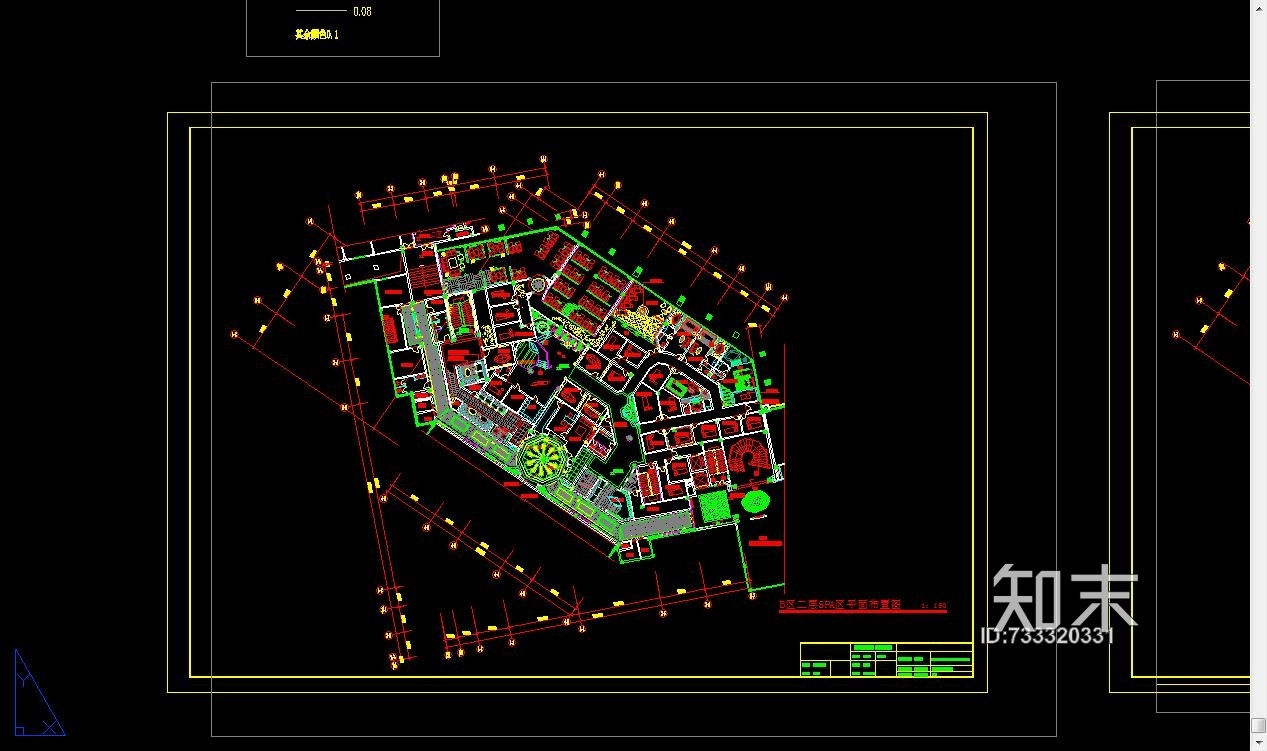Select the green entry in title block top row
The height and width of the screenshot is (751, 1267).
[x=871, y=648]
